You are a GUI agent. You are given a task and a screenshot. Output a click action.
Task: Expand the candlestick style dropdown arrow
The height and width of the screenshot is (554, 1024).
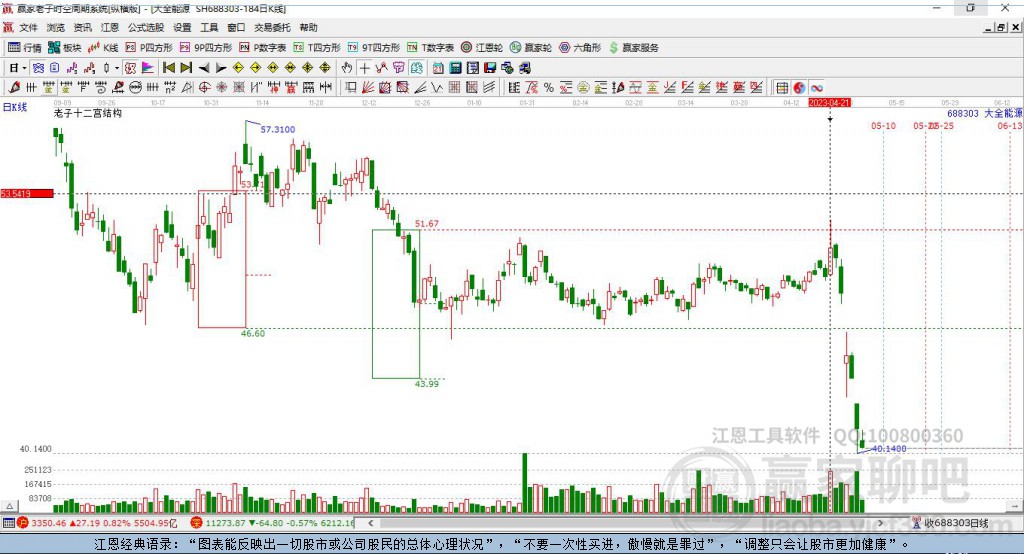(117, 68)
